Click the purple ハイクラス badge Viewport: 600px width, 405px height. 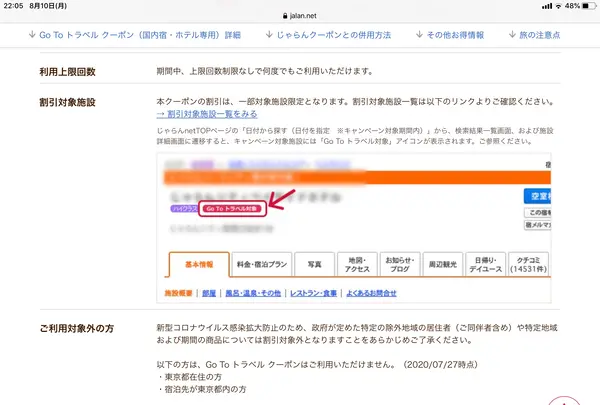point(183,209)
